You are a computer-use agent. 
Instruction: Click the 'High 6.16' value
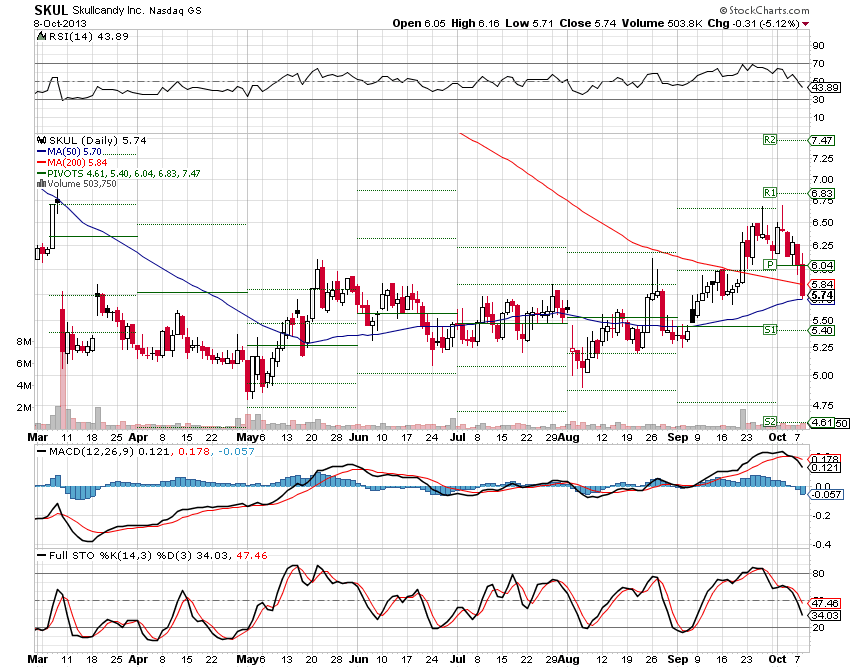pos(475,23)
